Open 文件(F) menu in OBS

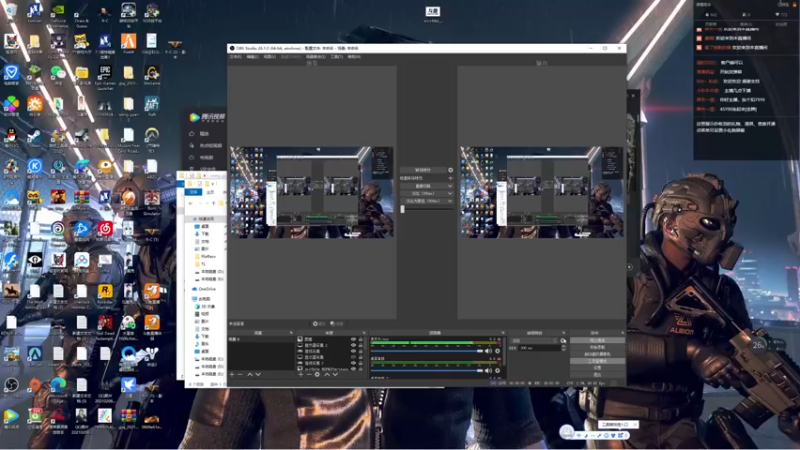click(x=235, y=57)
